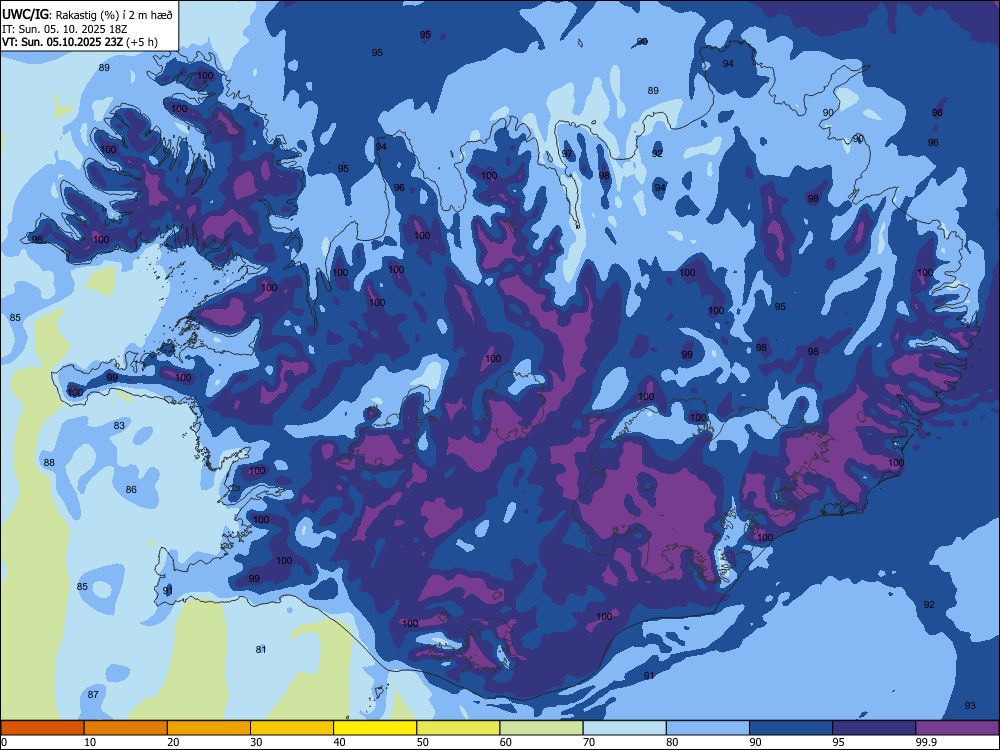Click the 10–20 orange legend swatch
The width and height of the screenshot is (1000, 750).
[126, 728]
